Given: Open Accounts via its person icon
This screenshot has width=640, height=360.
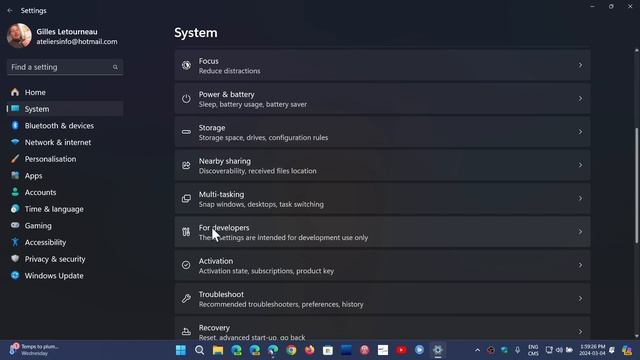Looking at the screenshot, I should coord(15,192).
